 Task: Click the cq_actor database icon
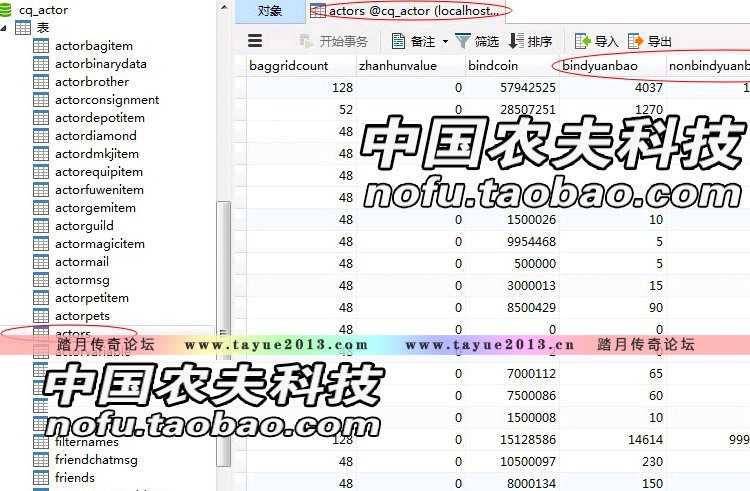[6, 10]
